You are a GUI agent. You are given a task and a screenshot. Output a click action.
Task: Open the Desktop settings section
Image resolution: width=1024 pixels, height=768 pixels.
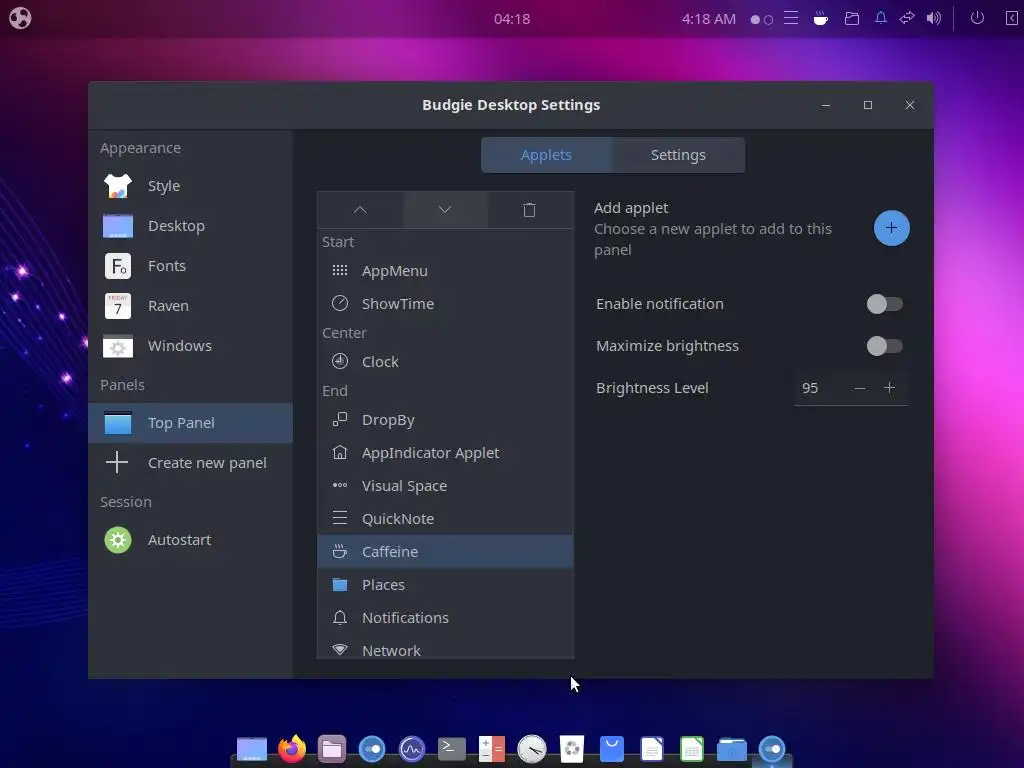click(x=191, y=226)
